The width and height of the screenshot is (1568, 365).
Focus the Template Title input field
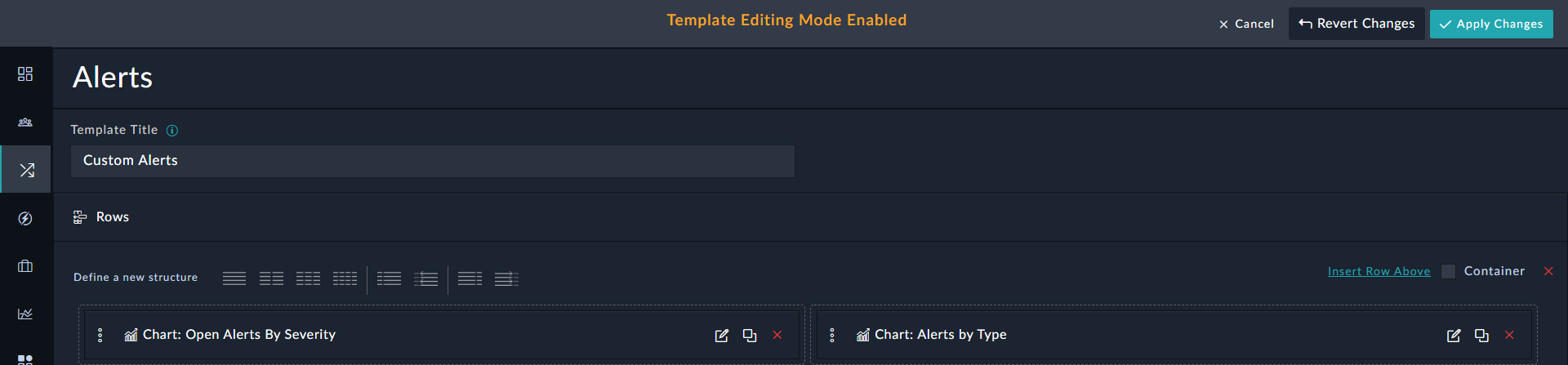click(432, 161)
